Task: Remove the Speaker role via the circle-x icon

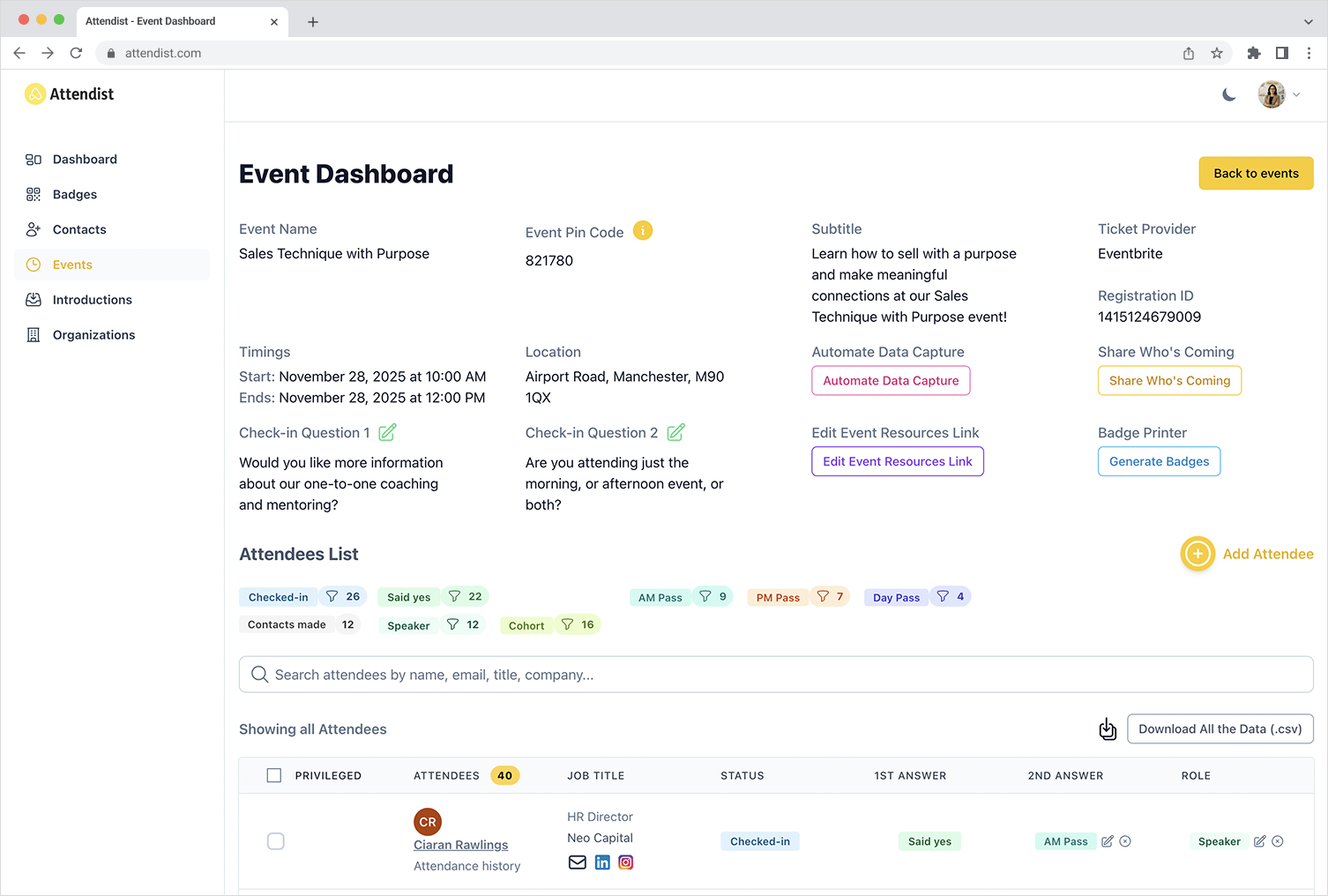Action: tap(1278, 841)
